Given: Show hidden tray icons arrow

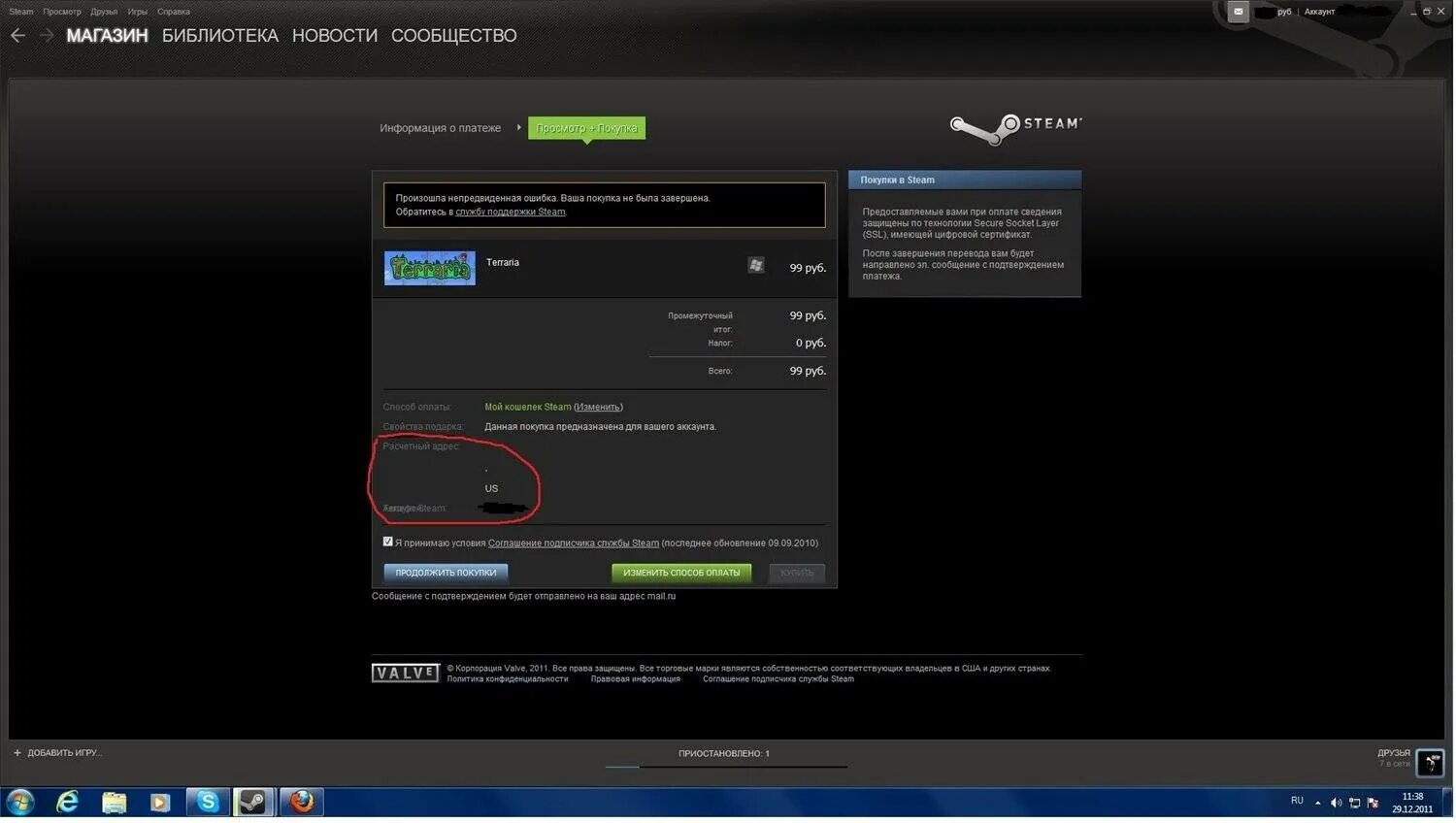Looking at the screenshot, I should [x=1318, y=803].
